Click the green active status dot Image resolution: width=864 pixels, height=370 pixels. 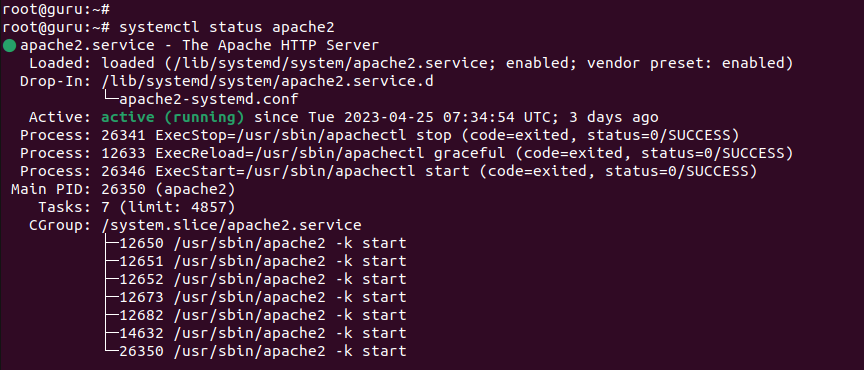[x=9, y=45]
